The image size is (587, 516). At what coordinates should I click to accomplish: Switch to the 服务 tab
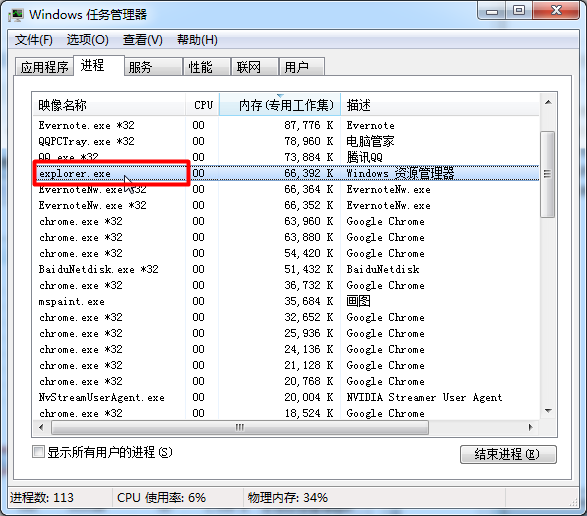153,67
